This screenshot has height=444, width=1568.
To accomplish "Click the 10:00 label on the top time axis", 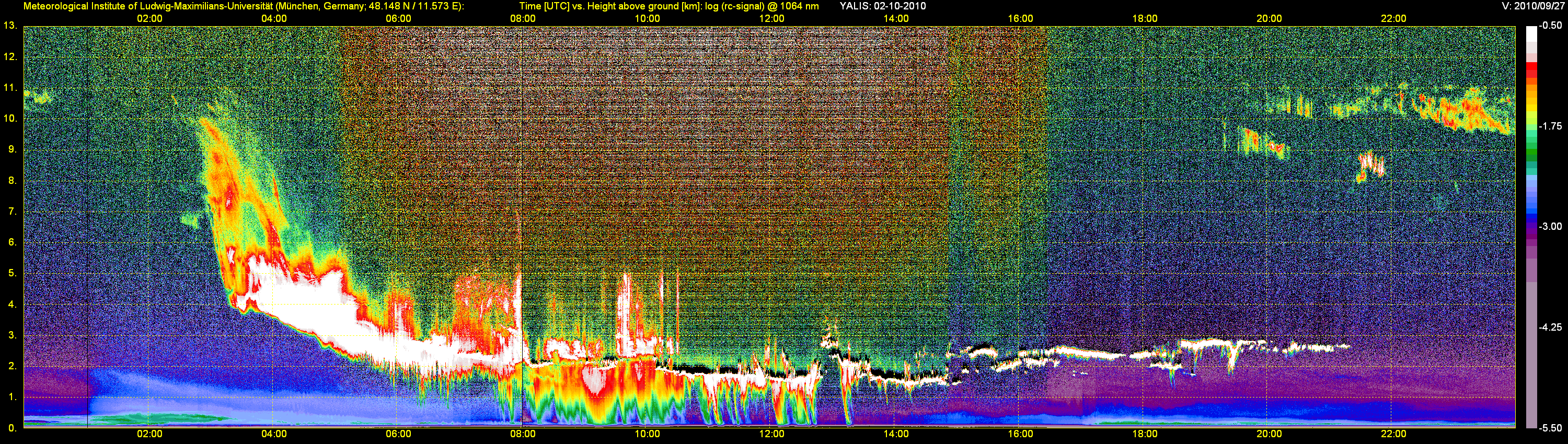I will [647, 19].
